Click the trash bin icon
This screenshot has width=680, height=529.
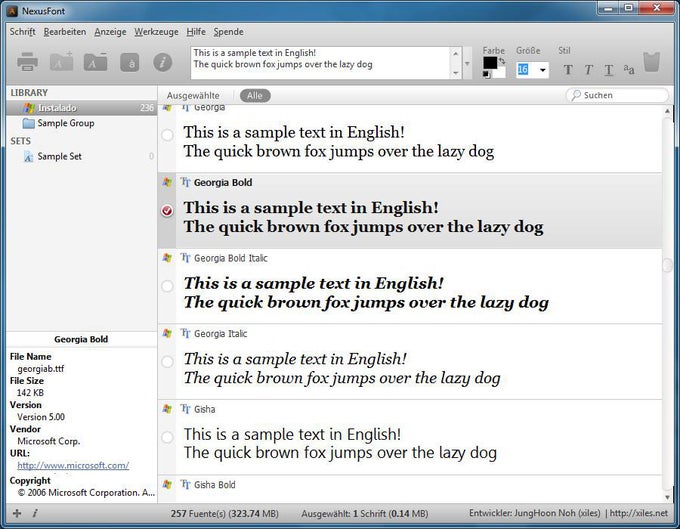point(651,62)
